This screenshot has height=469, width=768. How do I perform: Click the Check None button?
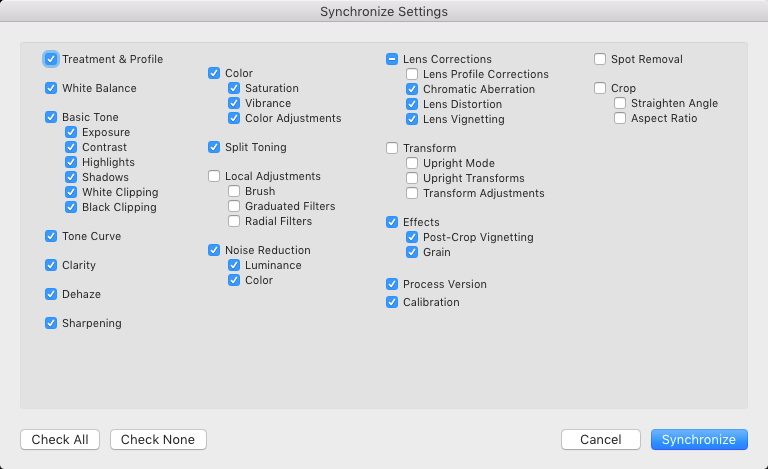click(x=158, y=440)
